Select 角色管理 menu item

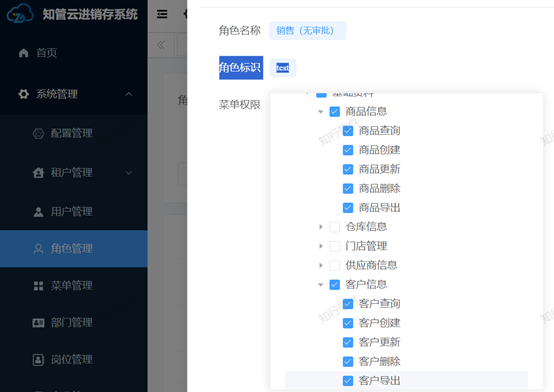[x=73, y=248]
